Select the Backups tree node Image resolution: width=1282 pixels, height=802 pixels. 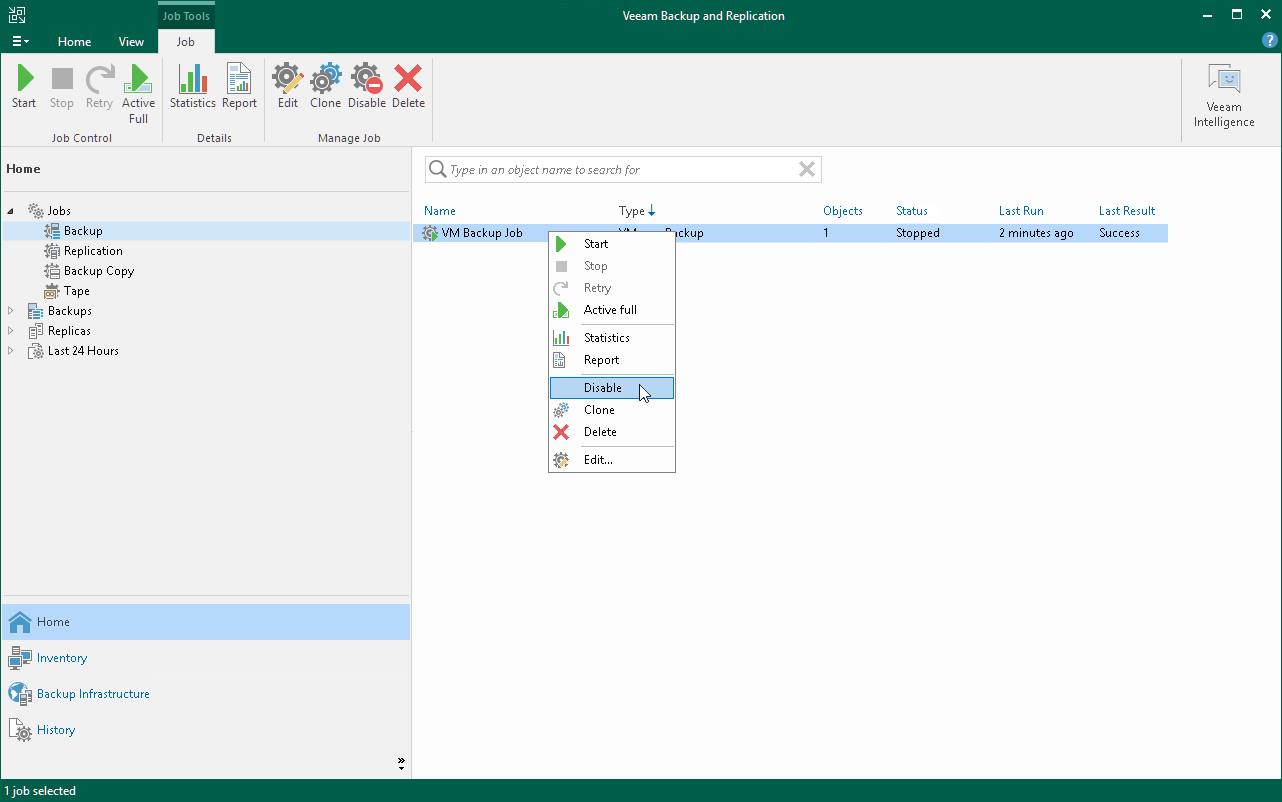click(x=69, y=311)
